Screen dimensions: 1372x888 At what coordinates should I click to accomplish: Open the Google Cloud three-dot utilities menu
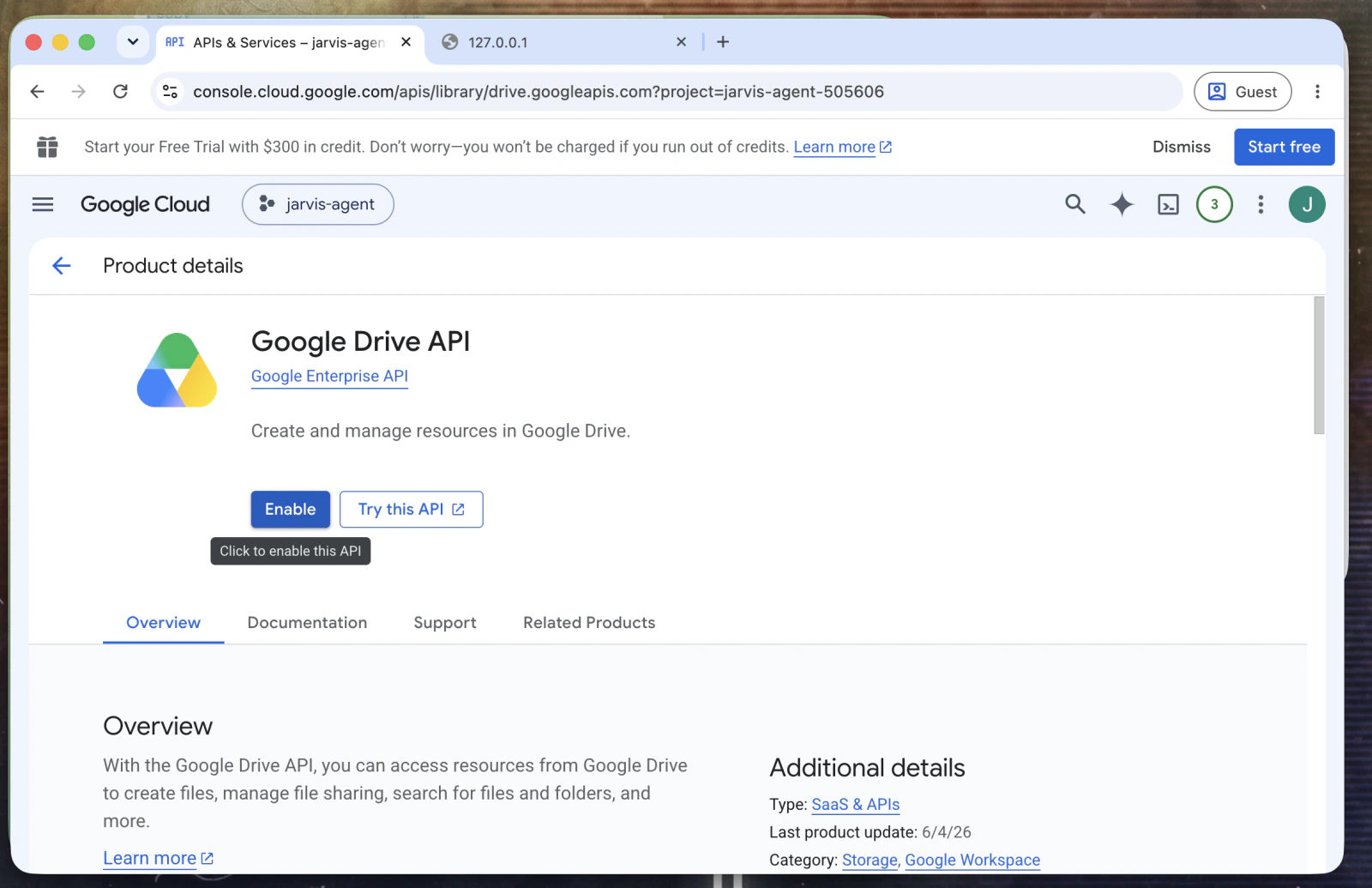pyautogui.click(x=1261, y=204)
